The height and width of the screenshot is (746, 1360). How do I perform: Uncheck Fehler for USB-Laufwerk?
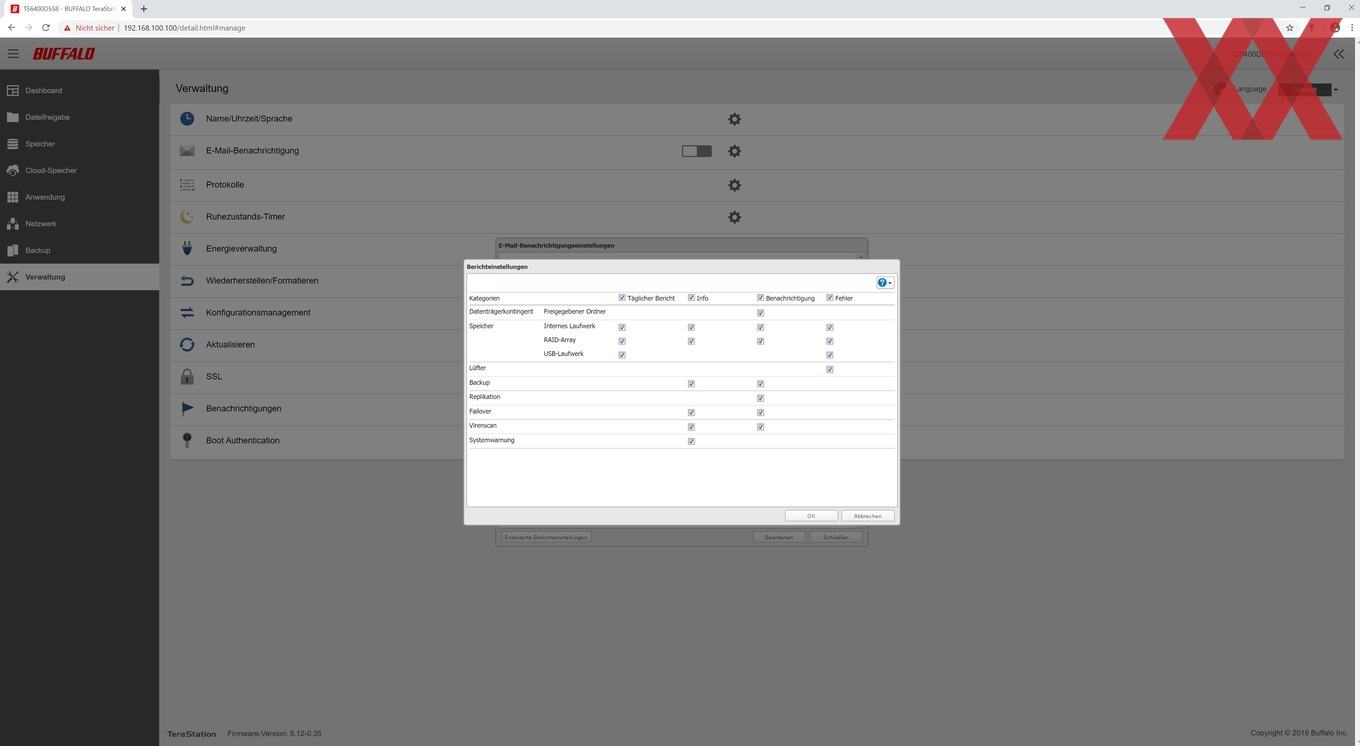coord(829,355)
